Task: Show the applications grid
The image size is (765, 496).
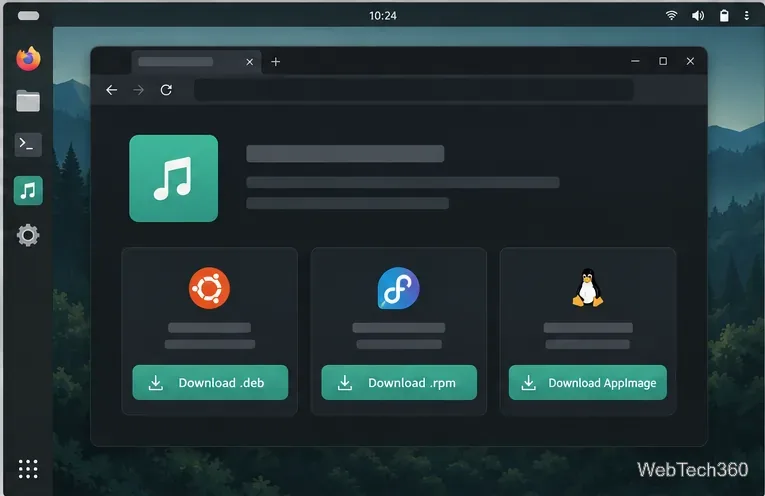Action: tap(28, 469)
